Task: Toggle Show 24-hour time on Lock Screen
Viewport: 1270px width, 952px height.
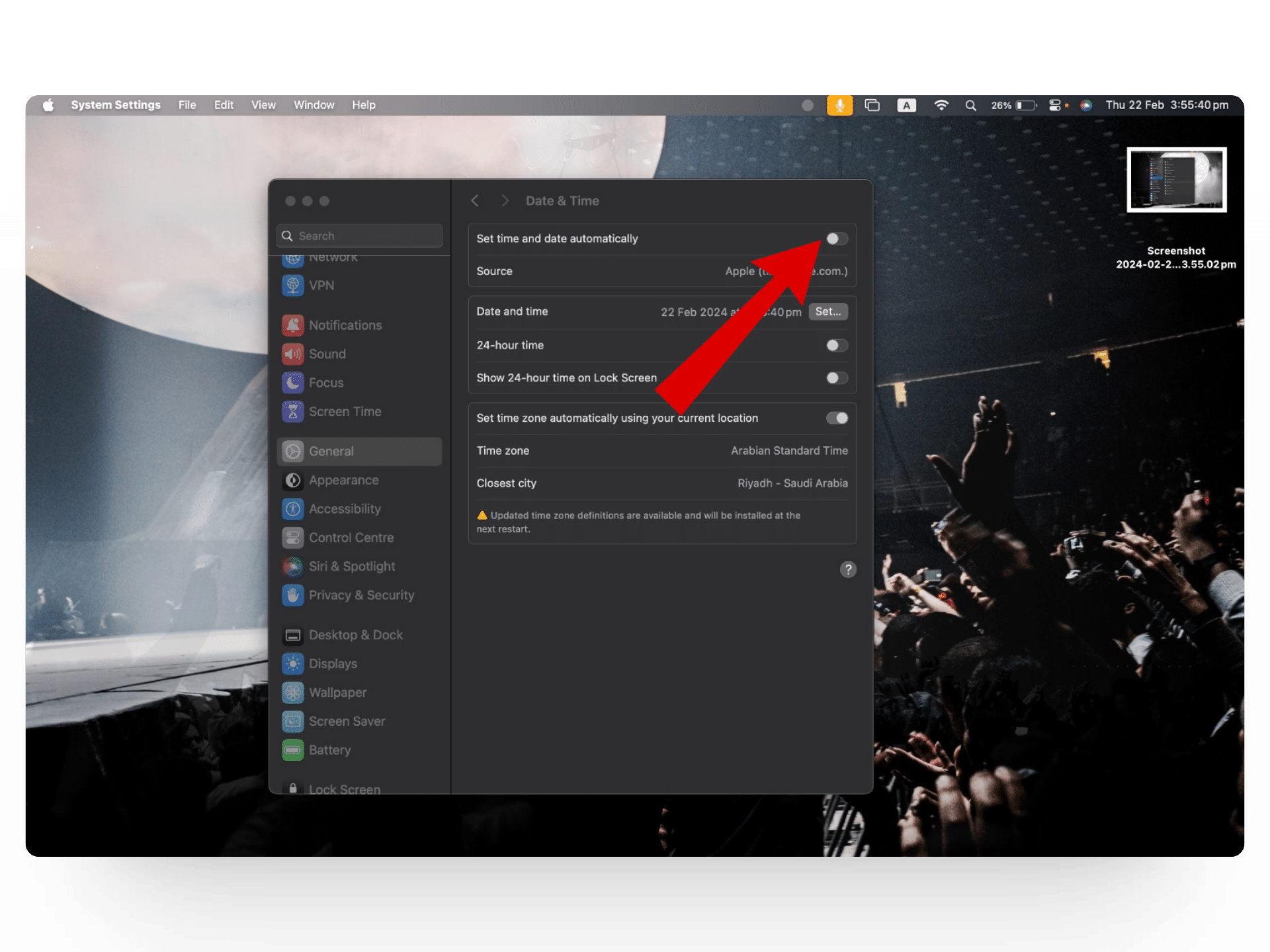Action: [836, 378]
